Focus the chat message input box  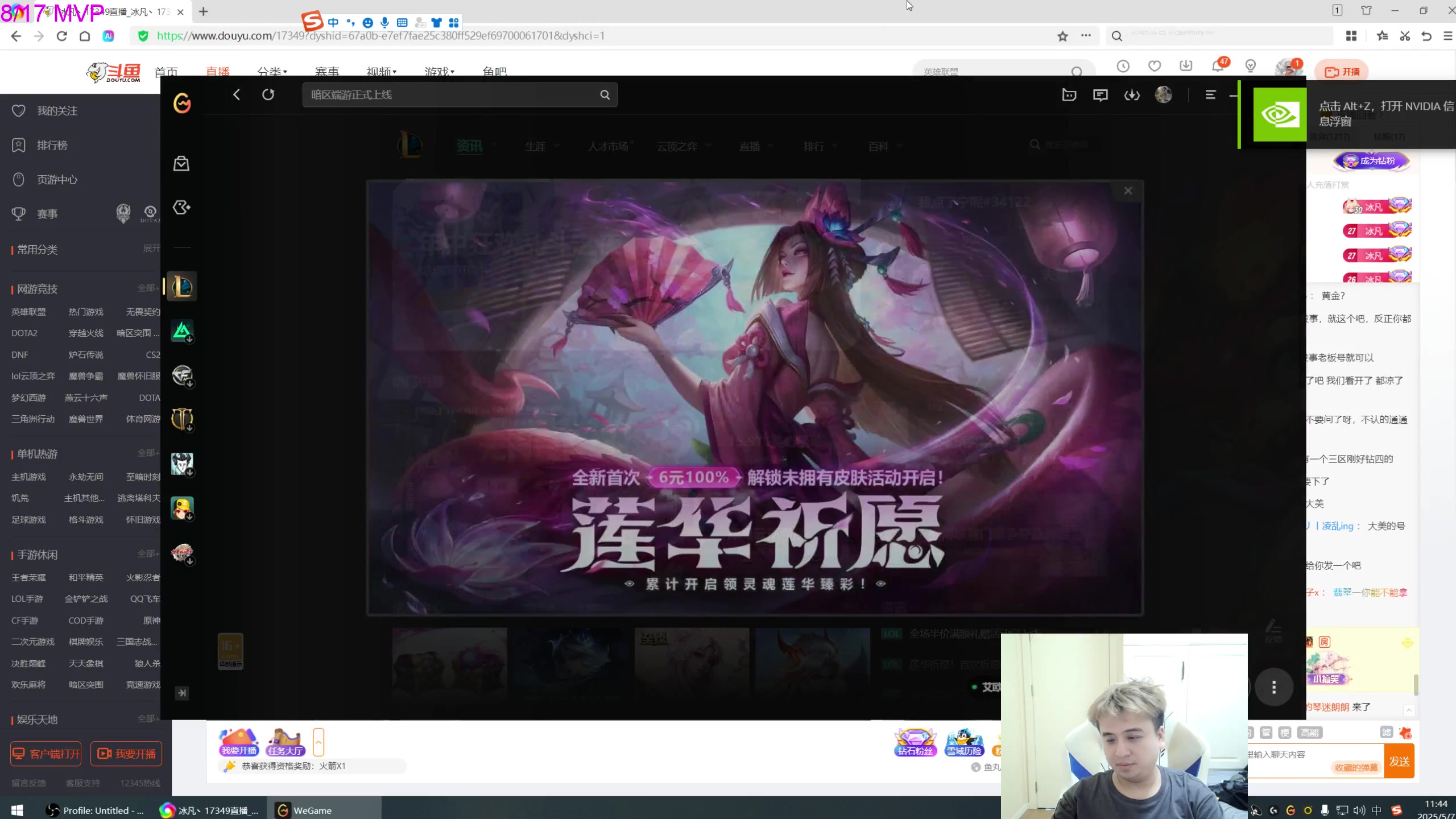coord(1316,760)
